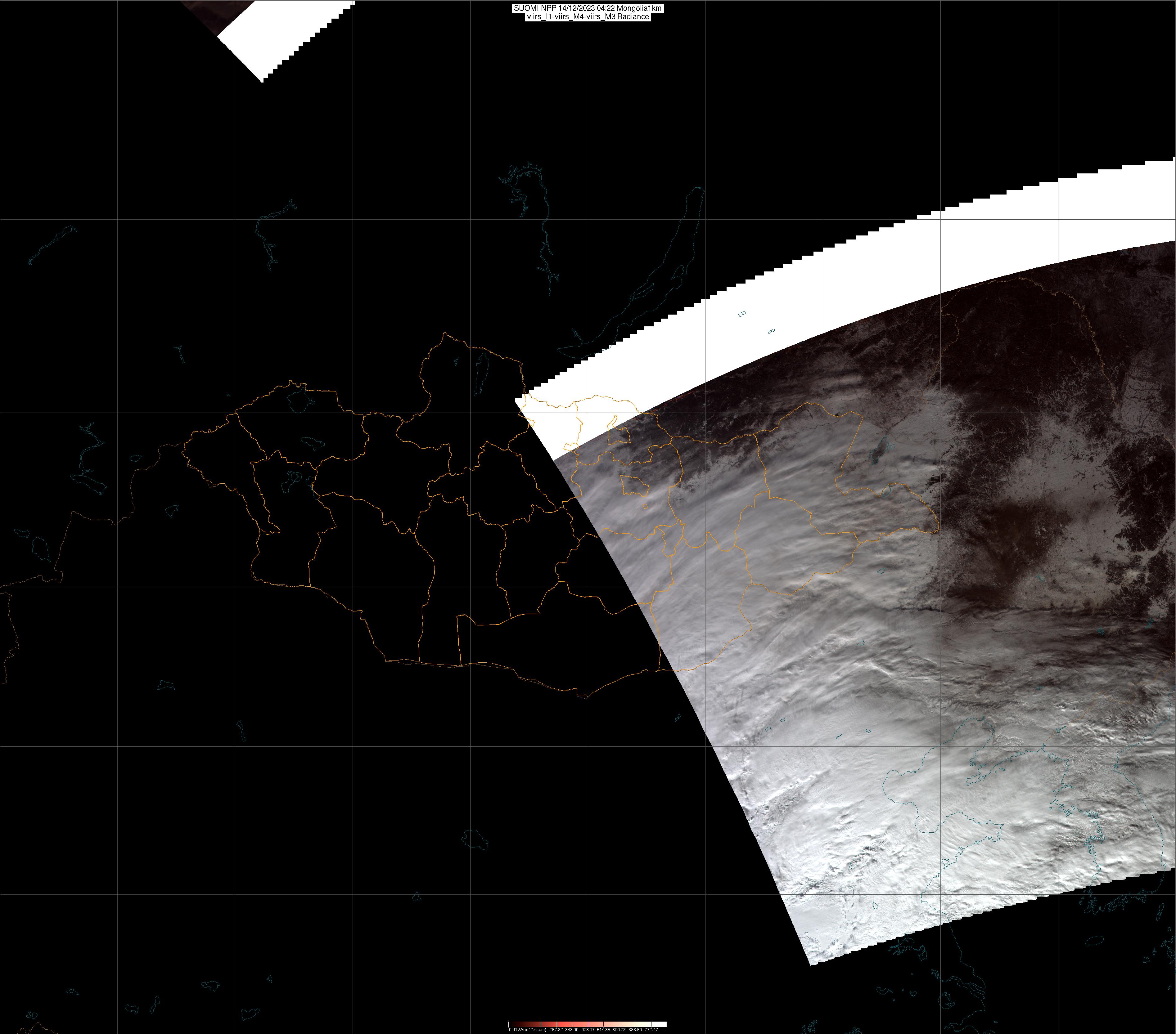1176x1034 pixels.
Task: Click the pale cream colorbar segment
Action: click(x=643, y=1024)
